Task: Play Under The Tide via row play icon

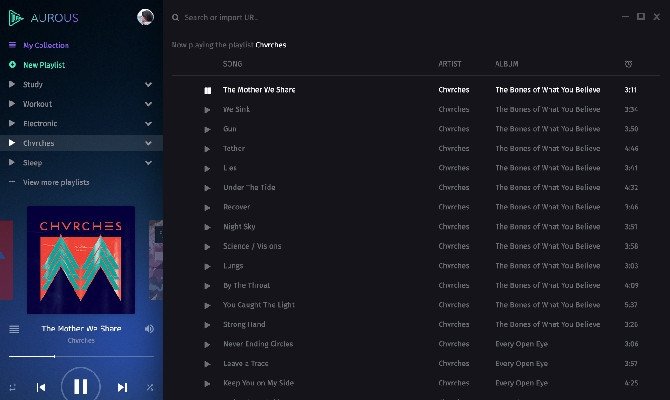Action: pos(207,188)
